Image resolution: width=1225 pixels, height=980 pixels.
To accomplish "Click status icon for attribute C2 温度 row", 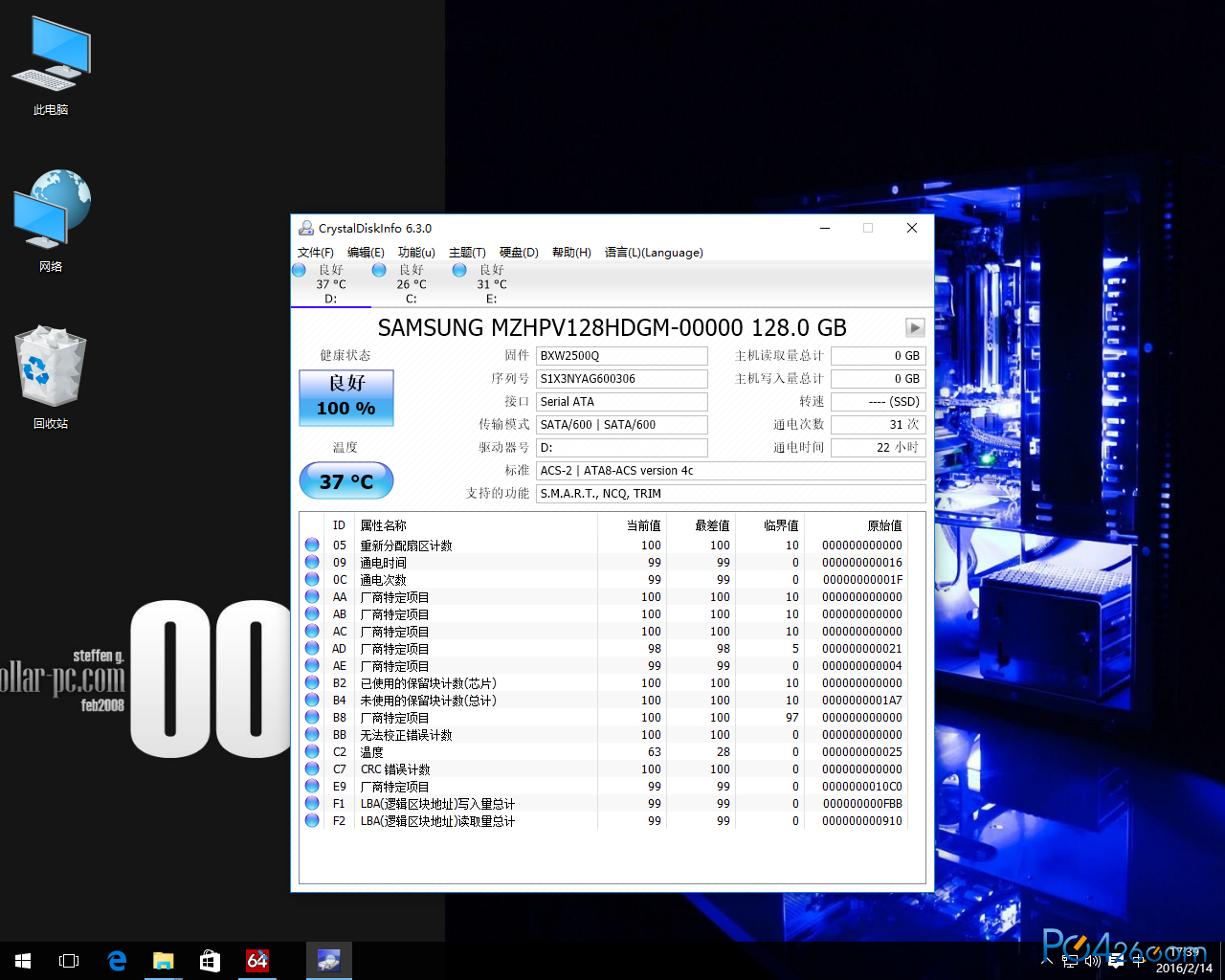I will [x=312, y=751].
